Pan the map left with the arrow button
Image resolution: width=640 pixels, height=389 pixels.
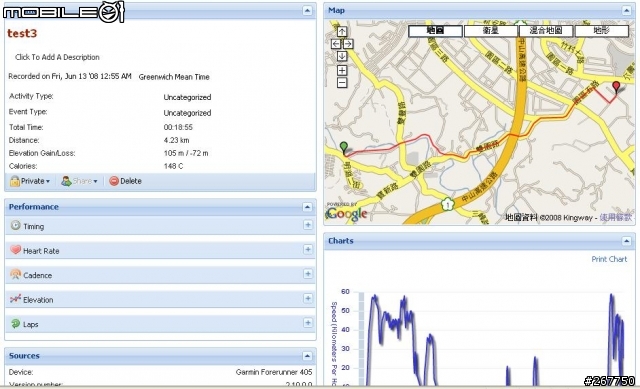click(x=336, y=44)
